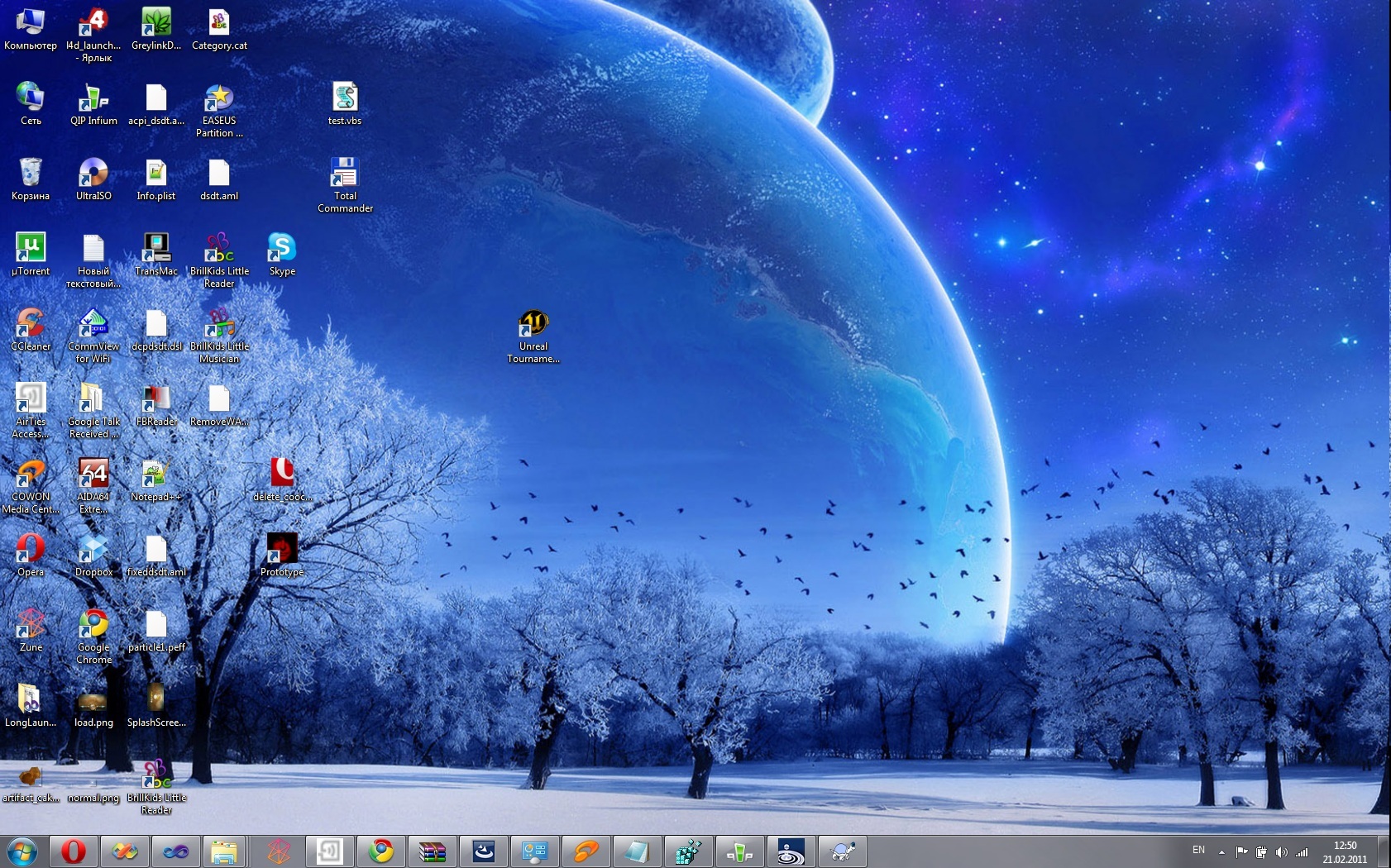Screen dimensions: 1391x868
Task: Select the Prototype game shortcut
Action: tap(282, 549)
